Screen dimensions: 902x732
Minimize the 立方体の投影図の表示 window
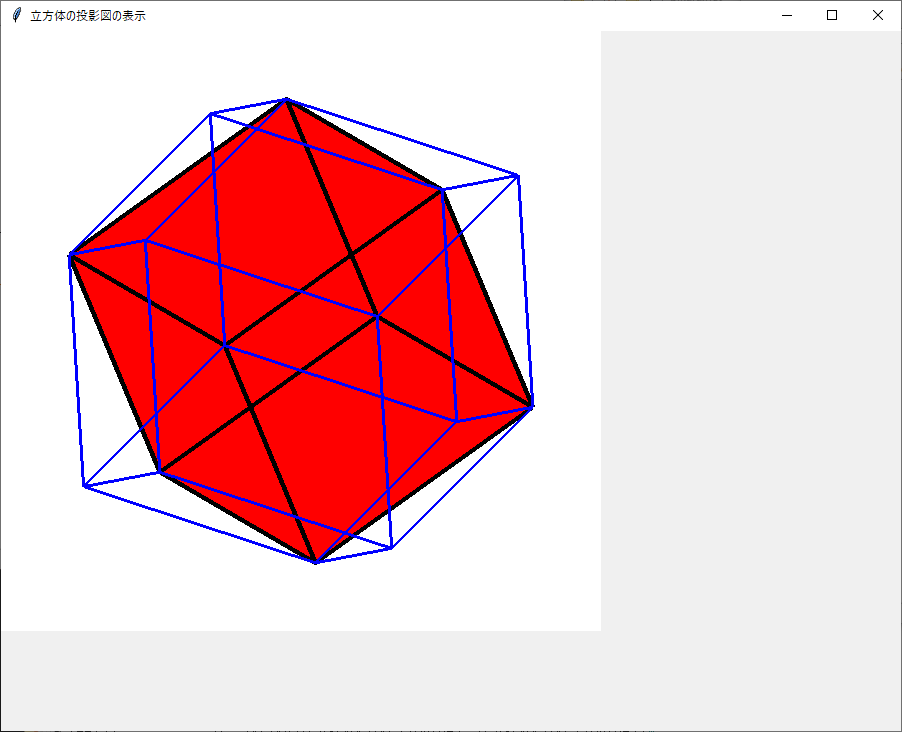pyautogui.click(x=787, y=16)
